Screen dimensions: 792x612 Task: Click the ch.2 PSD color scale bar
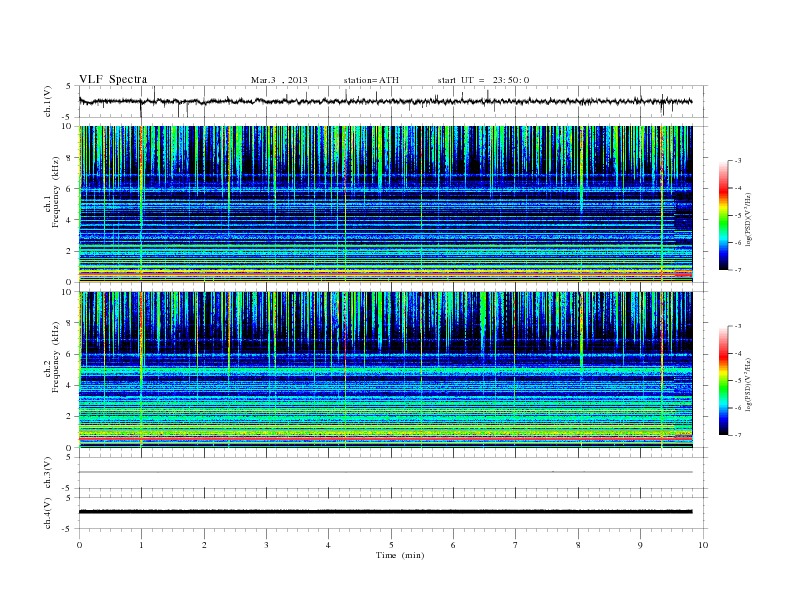pyautogui.click(x=723, y=380)
